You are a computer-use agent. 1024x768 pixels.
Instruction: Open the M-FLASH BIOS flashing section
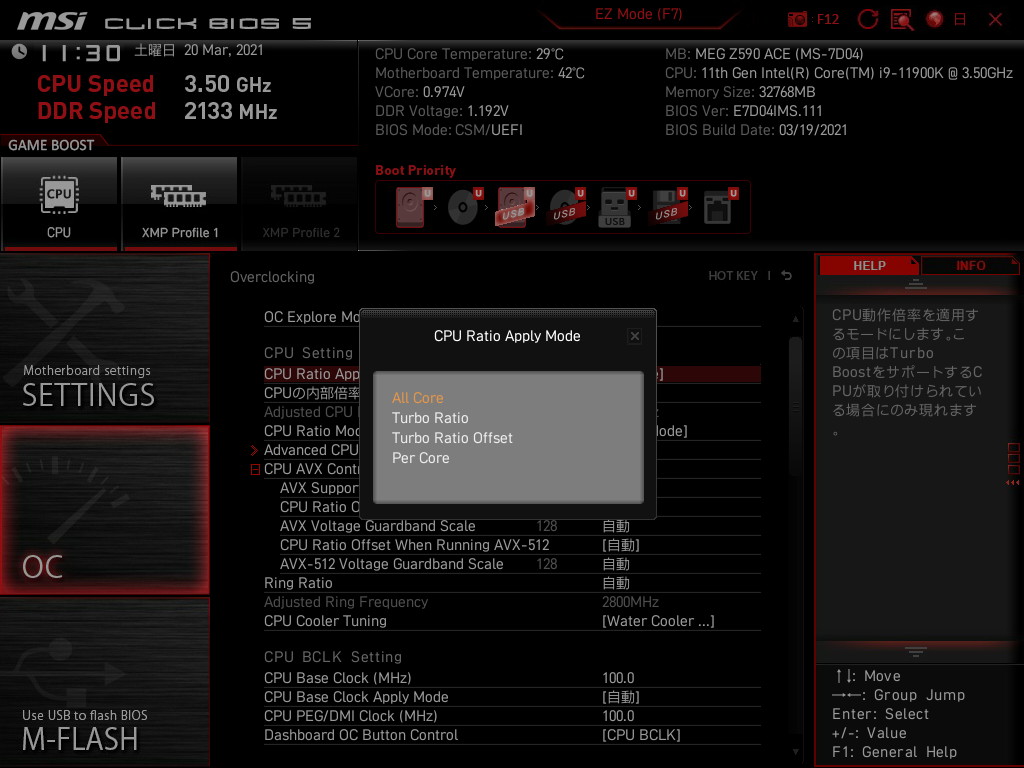[x=105, y=682]
